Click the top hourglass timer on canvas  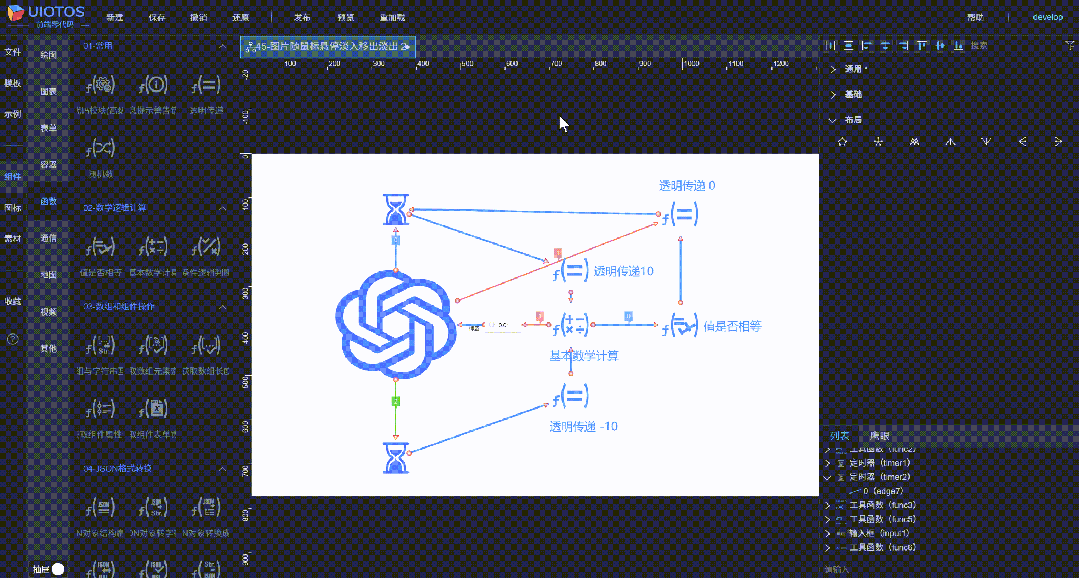(x=396, y=210)
